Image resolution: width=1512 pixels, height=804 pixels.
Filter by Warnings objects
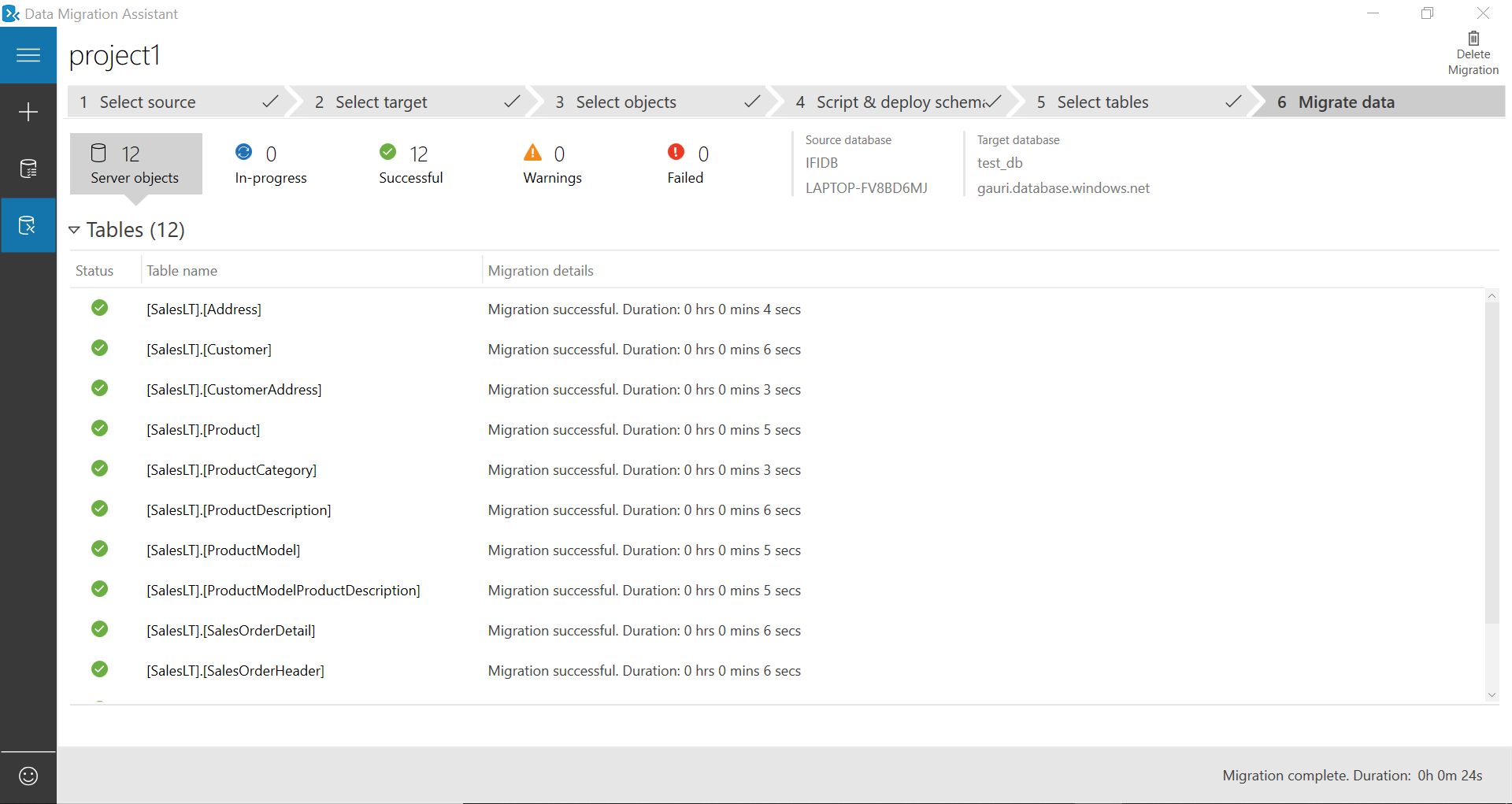(x=553, y=164)
